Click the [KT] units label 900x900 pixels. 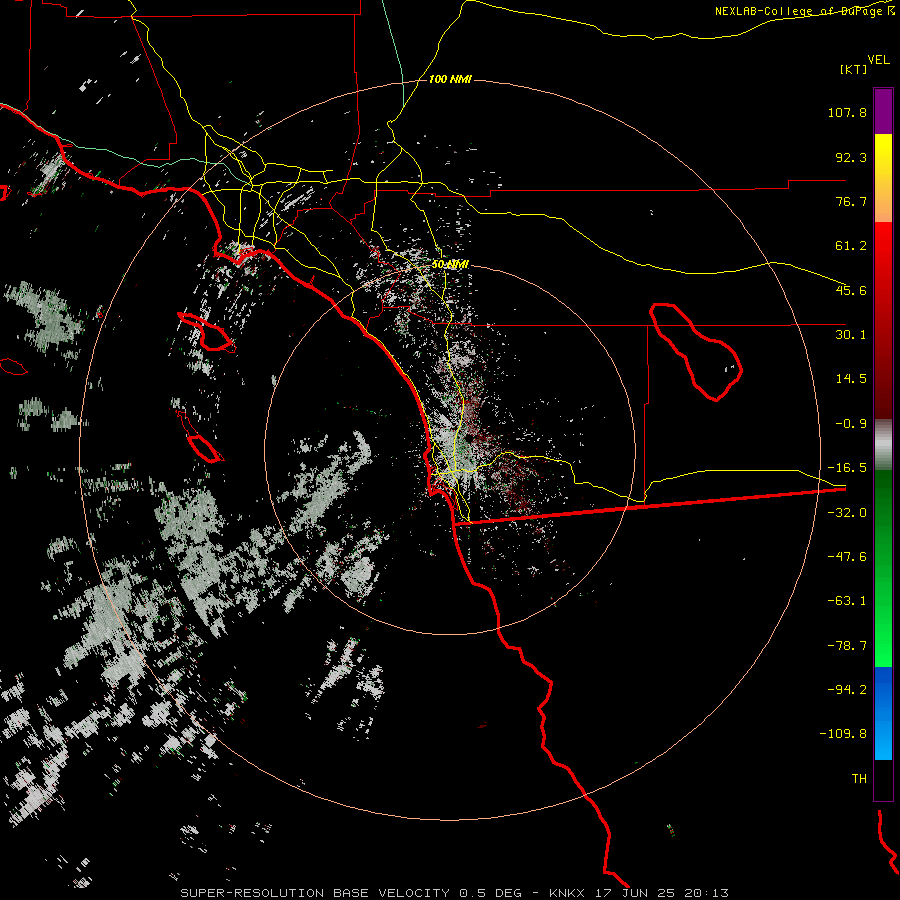click(854, 69)
